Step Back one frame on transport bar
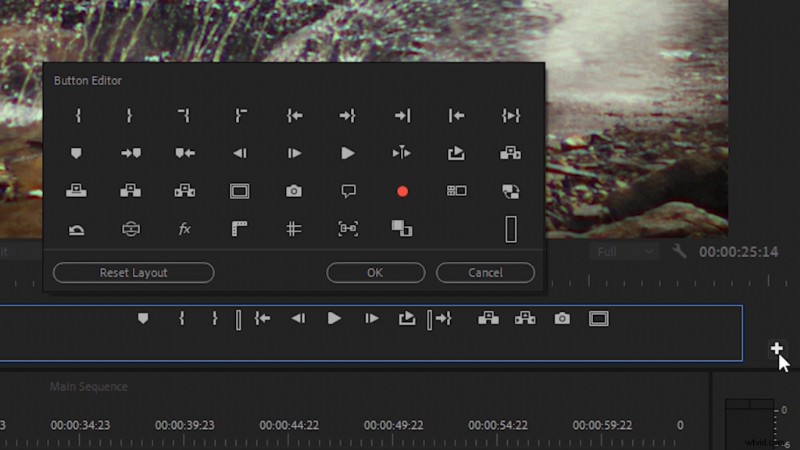The height and width of the screenshot is (450, 800). click(x=298, y=318)
